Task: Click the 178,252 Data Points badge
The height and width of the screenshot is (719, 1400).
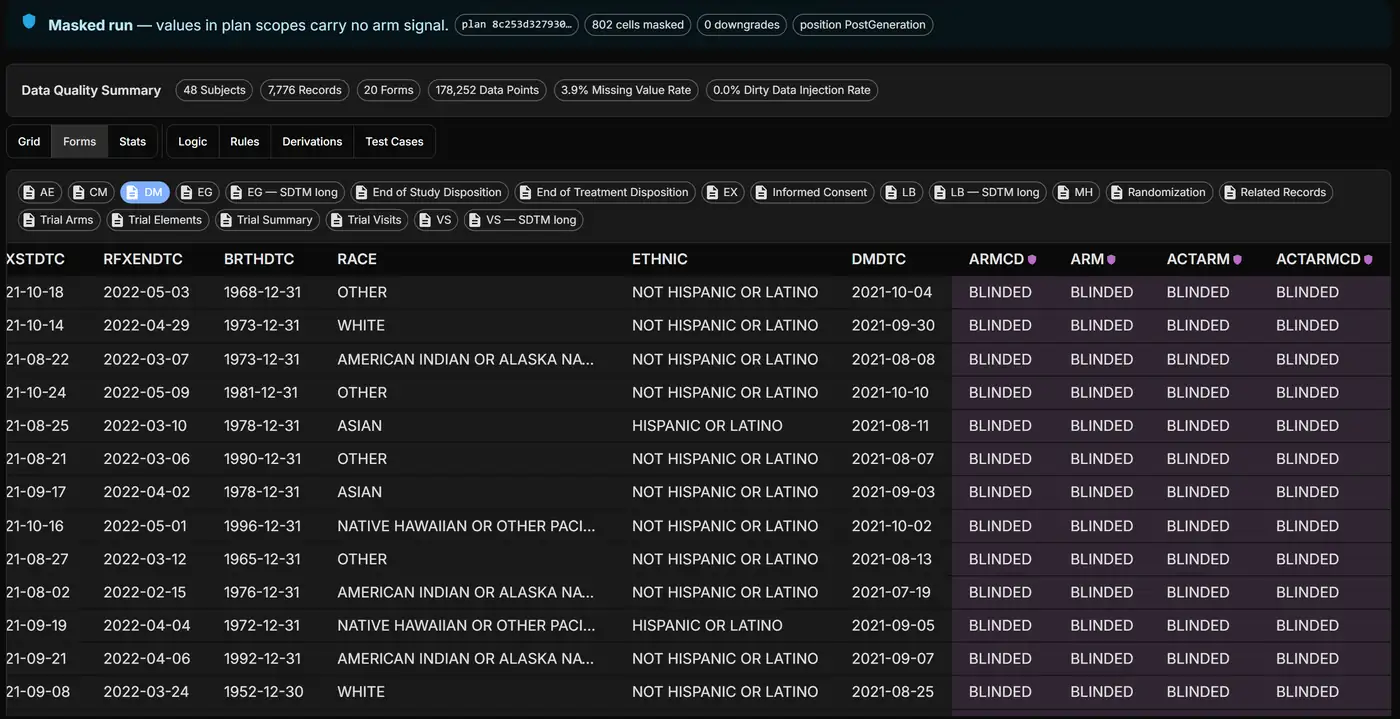Action: coord(487,90)
